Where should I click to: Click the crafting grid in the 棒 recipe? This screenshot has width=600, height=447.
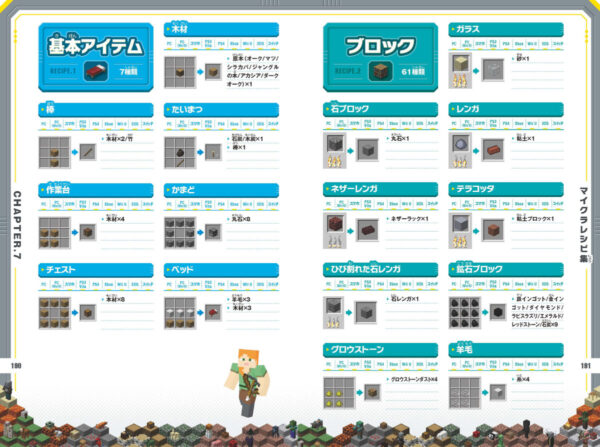pos(54,152)
